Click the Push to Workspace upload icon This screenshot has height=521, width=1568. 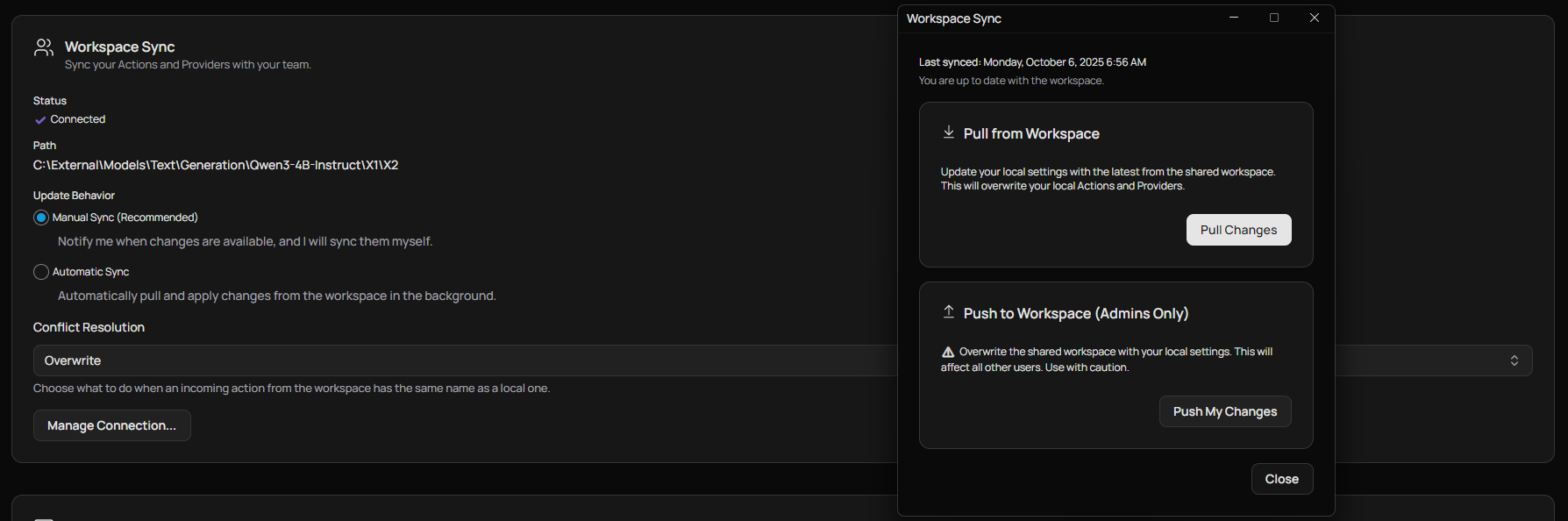point(948,311)
